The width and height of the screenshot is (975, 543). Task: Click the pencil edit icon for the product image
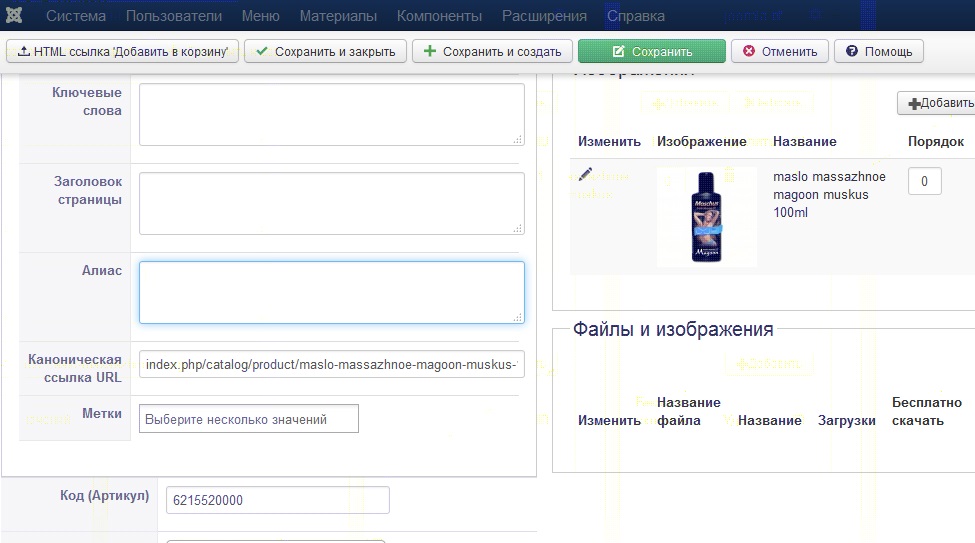pyautogui.click(x=586, y=175)
